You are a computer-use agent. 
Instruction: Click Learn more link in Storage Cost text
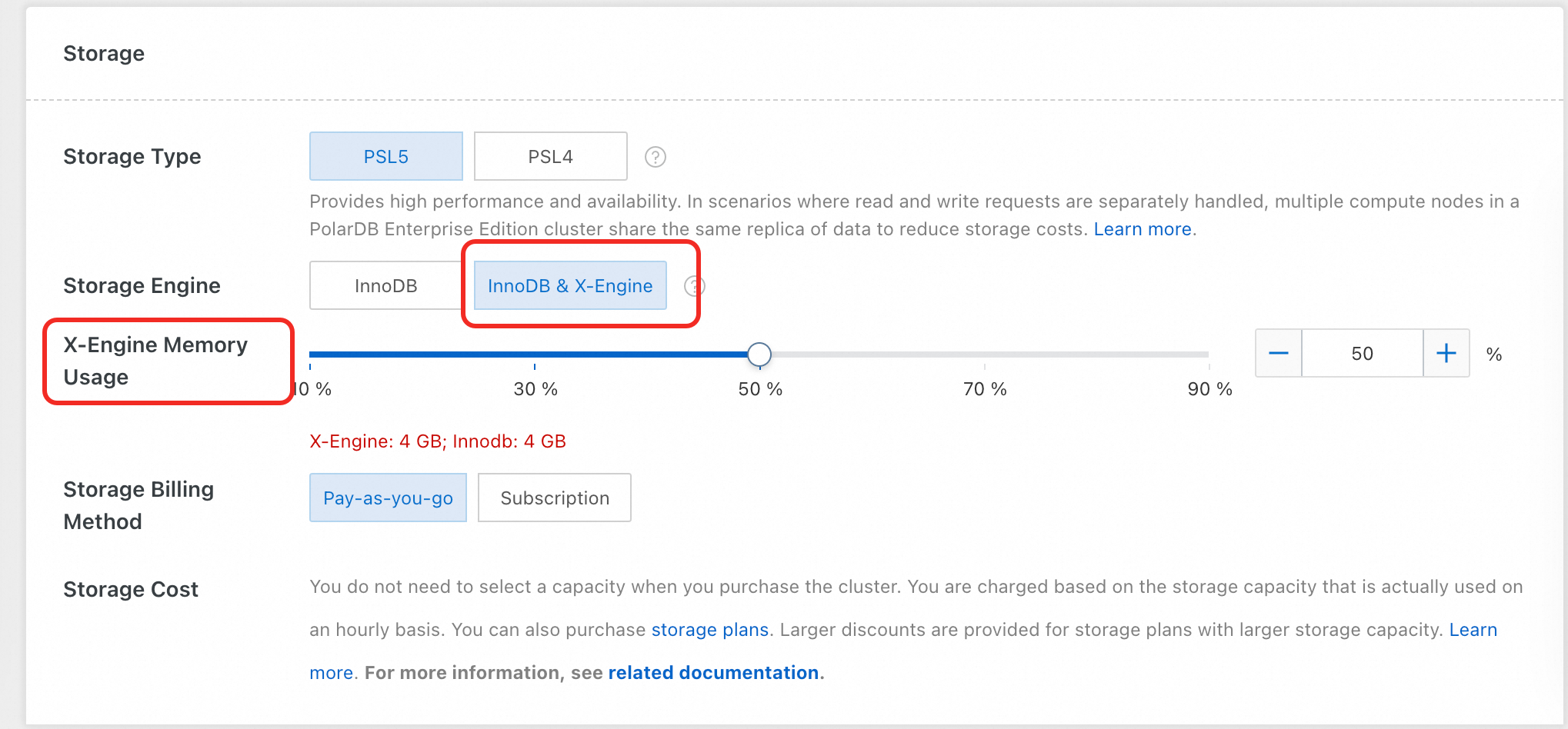(1473, 630)
